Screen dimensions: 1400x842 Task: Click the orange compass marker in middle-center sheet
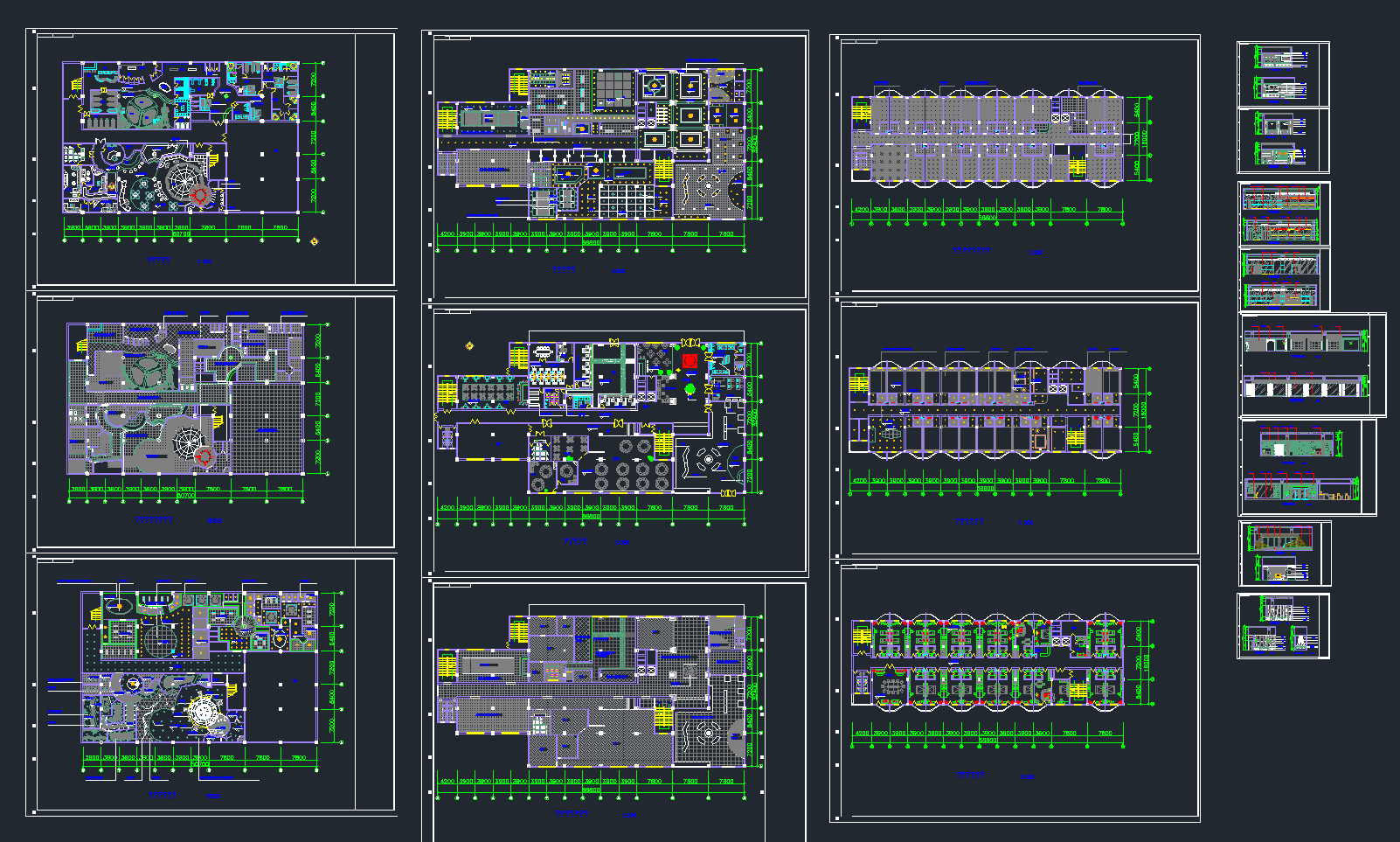pos(469,346)
